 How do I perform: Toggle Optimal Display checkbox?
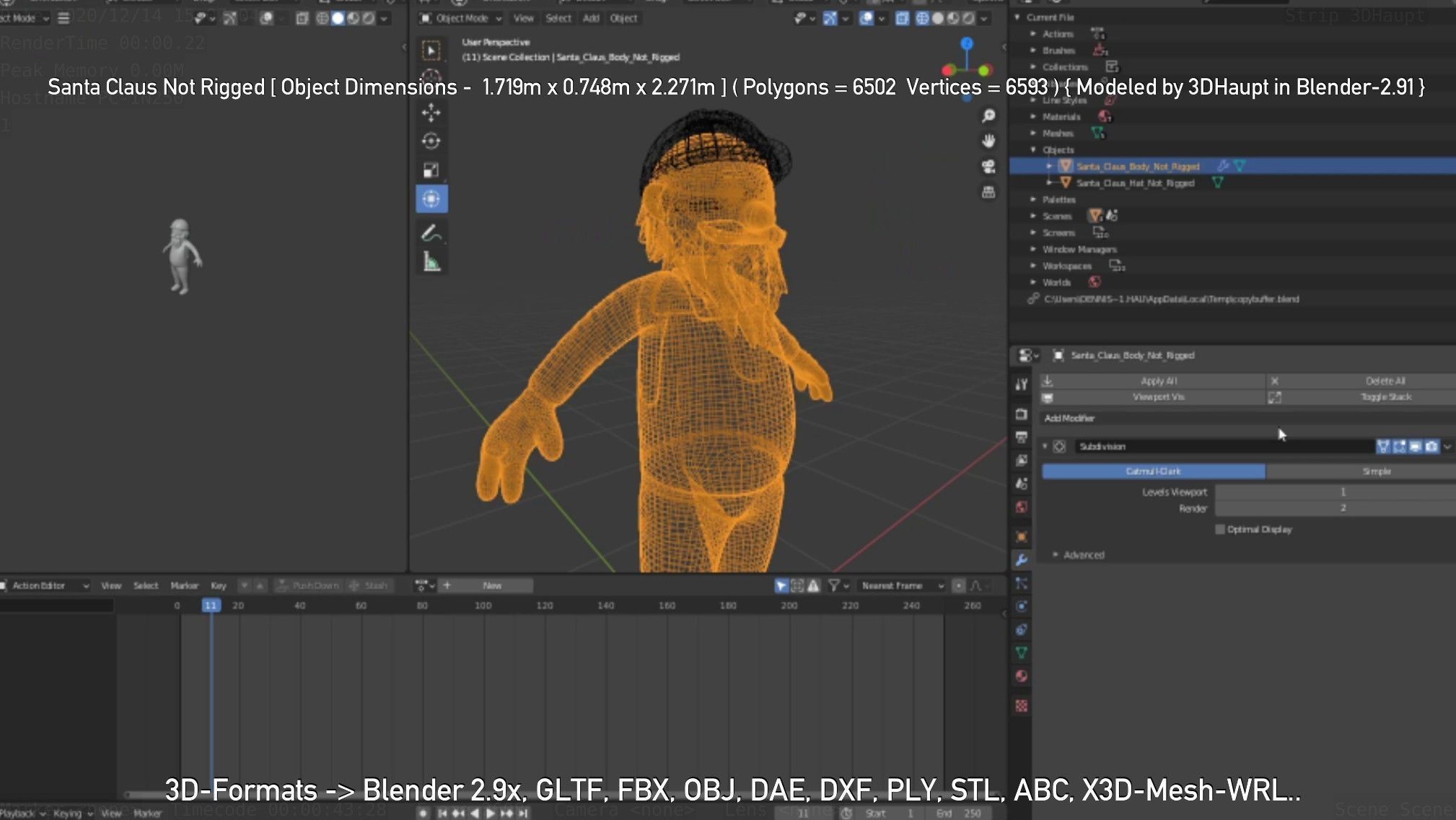(x=1220, y=529)
